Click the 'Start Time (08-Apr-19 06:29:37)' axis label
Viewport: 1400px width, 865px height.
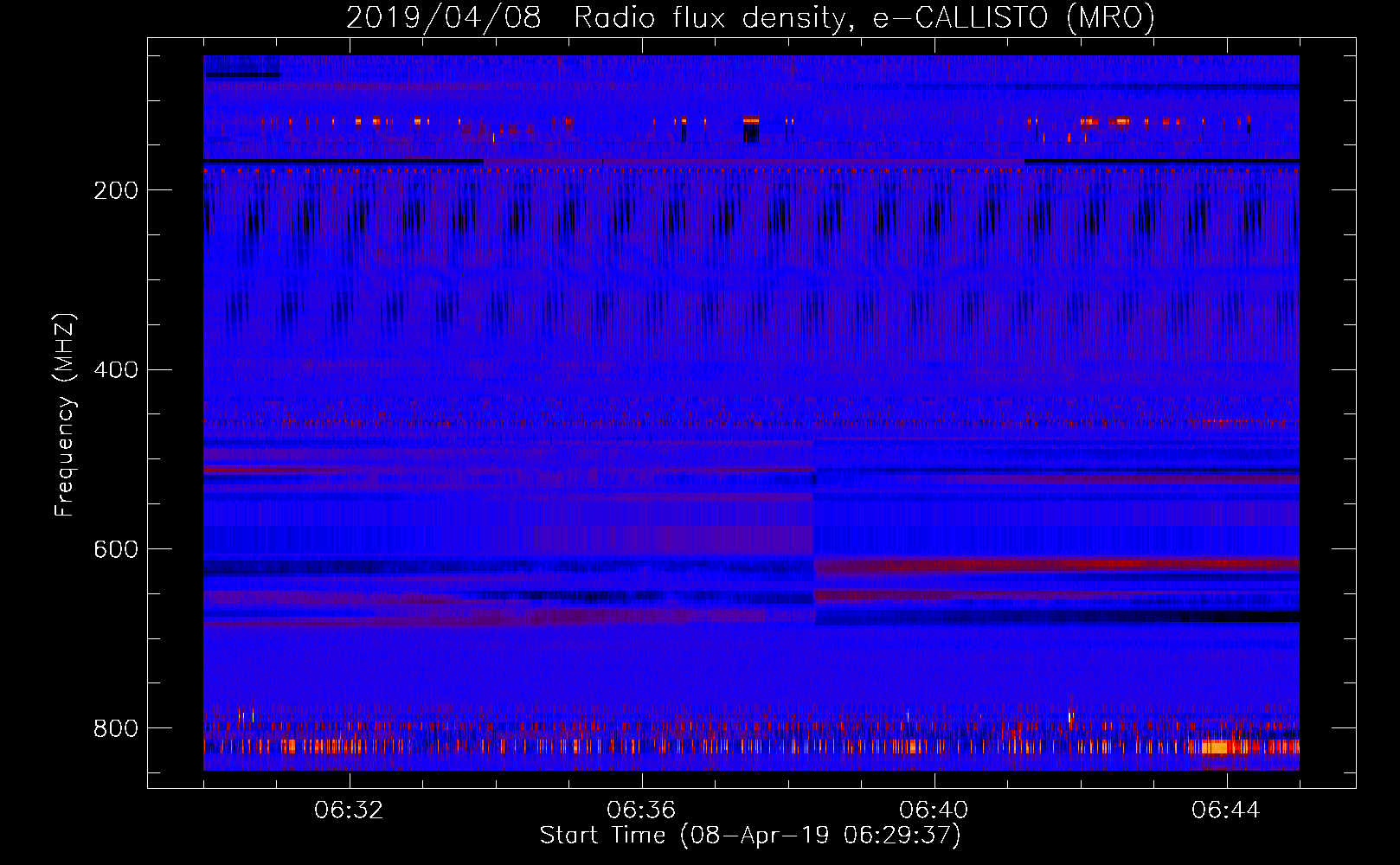click(x=750, y=836)
